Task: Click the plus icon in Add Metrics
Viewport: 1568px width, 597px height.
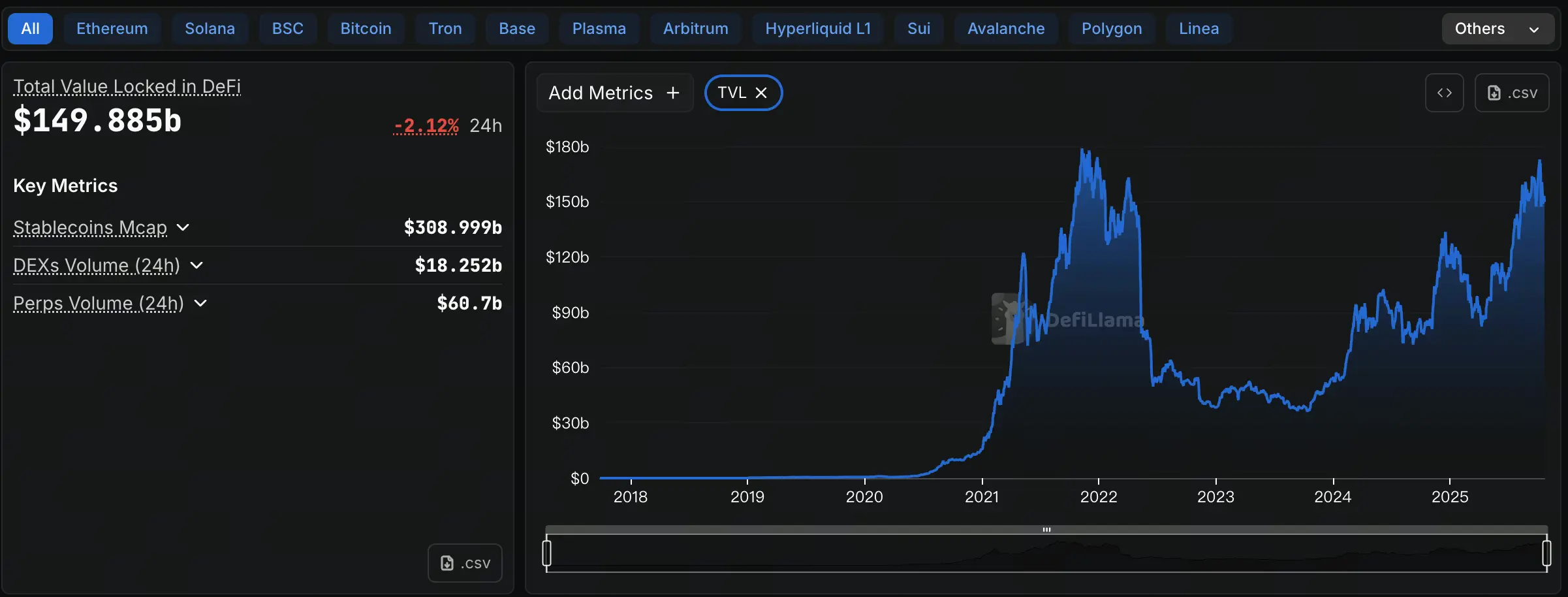Action: pyautogui.click(x=673, y=93)
